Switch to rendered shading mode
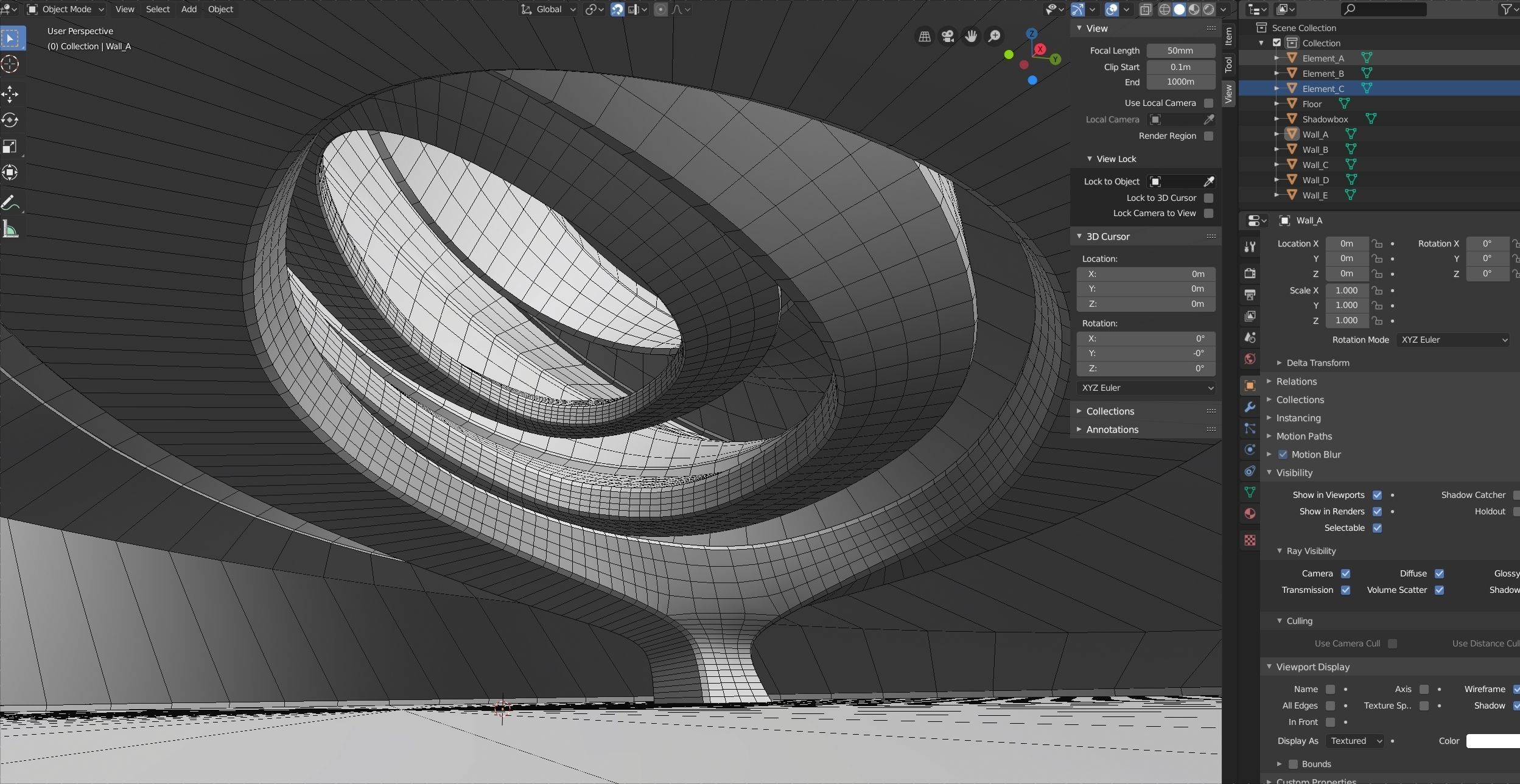The image size is (1520, 784). pyautogui.click(x=1208, y=9)
